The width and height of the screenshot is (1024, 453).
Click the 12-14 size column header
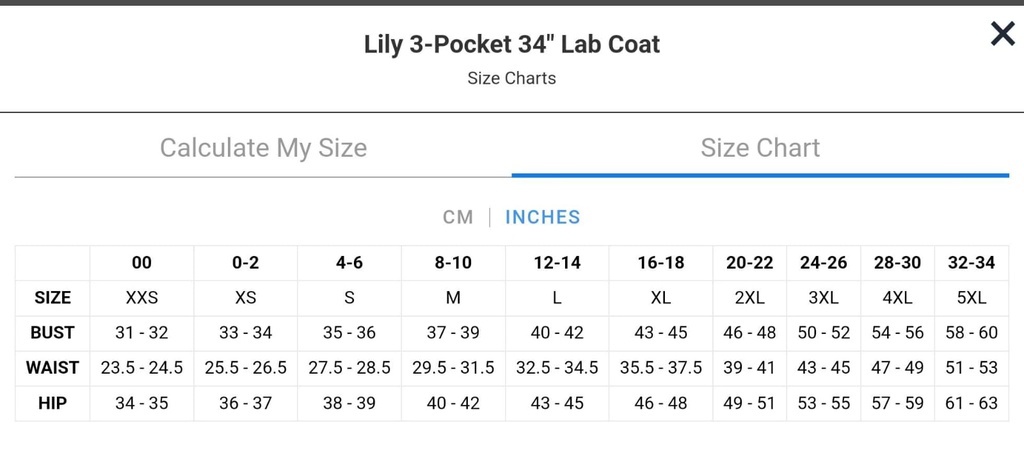coord(557,263)
